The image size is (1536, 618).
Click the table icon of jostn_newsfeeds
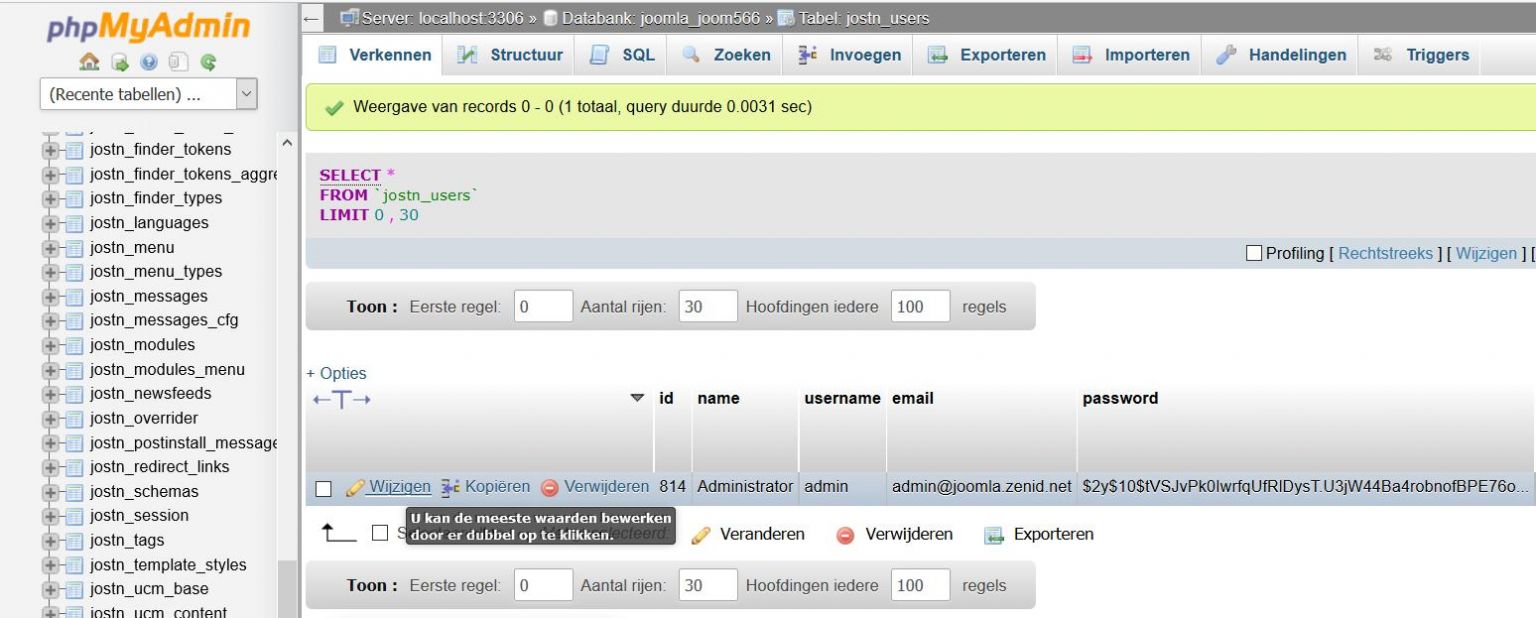[74, 394]
